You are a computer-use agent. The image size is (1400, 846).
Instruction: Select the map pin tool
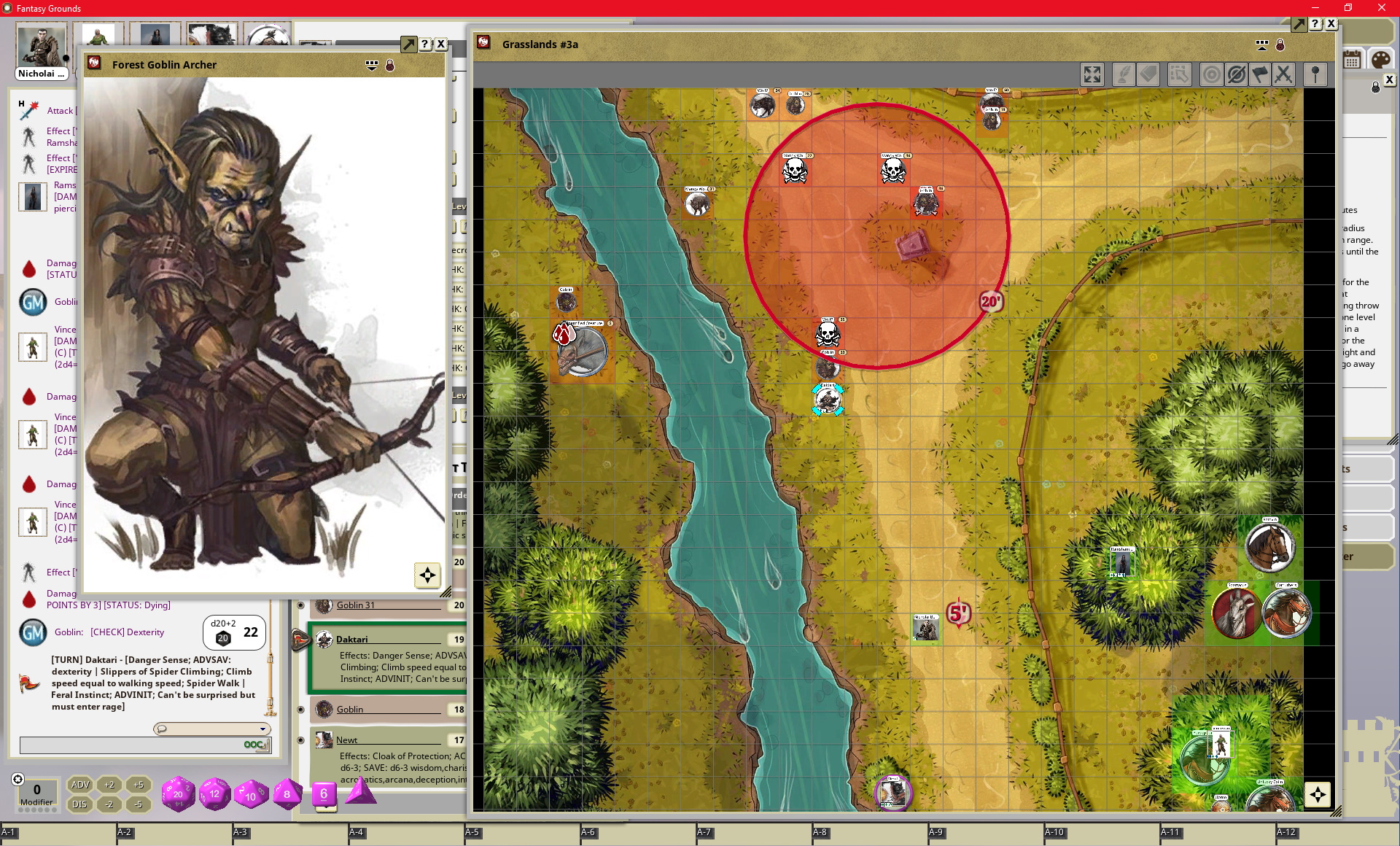tap(1315, 74)
